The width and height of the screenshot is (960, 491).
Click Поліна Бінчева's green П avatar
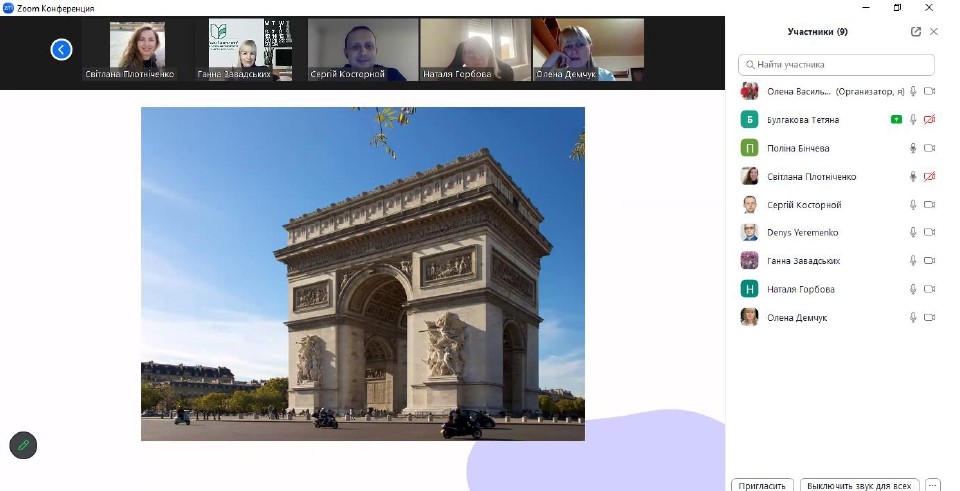(x=749, y=148)
